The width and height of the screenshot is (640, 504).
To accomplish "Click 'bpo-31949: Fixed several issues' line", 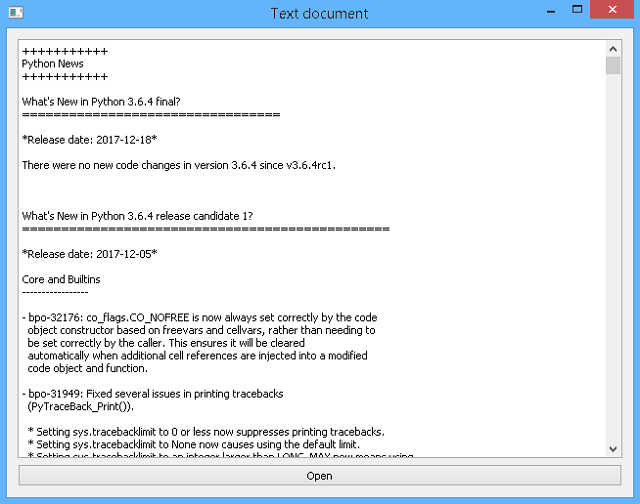I will pos(153,394).
